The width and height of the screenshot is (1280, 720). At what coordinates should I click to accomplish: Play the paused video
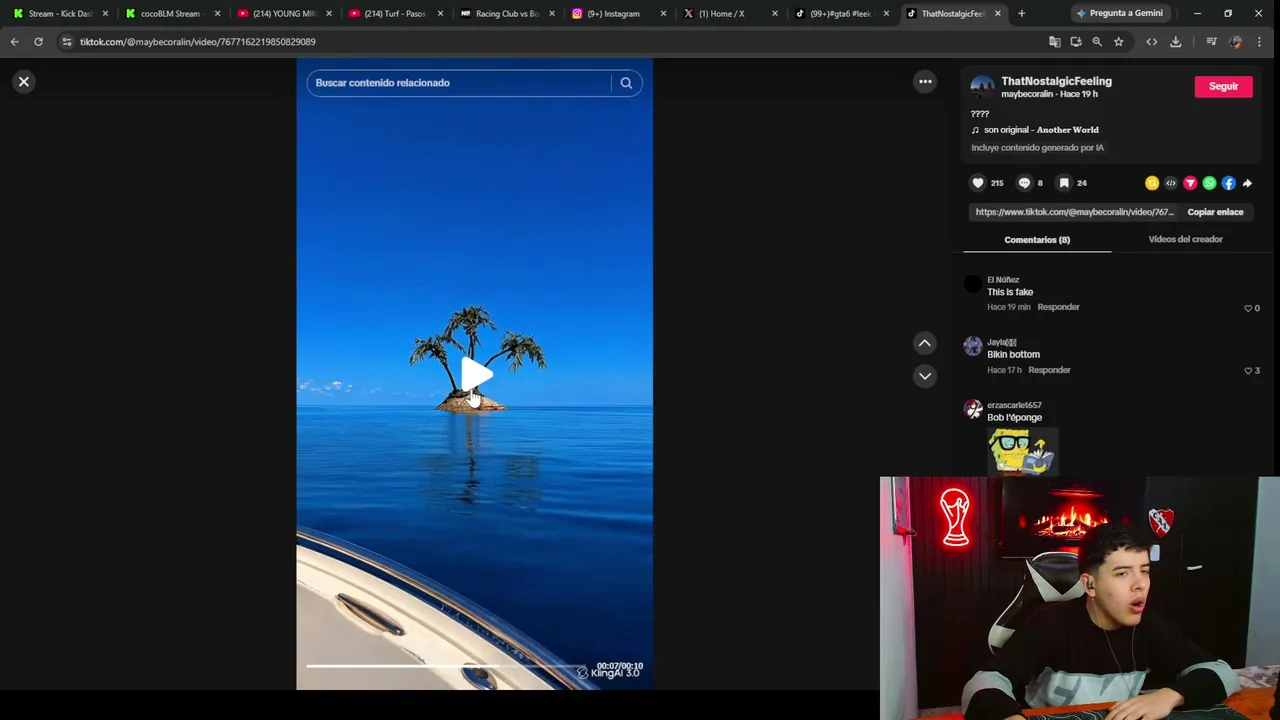click(x=476, y=375)
